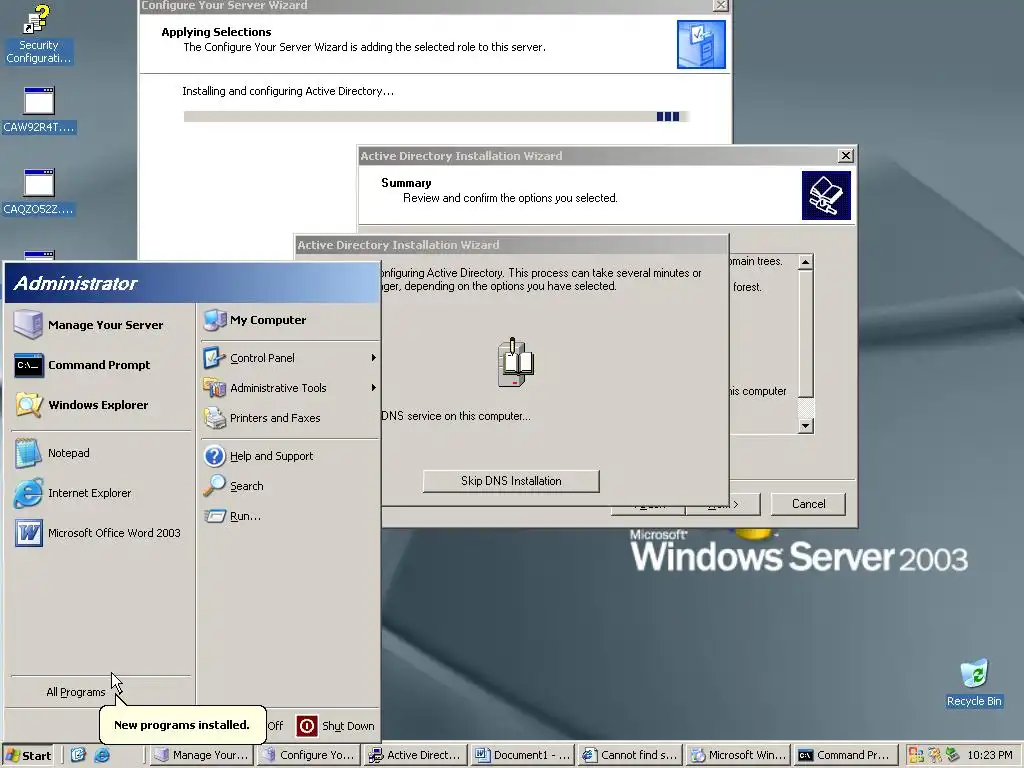Click the Configure Your Server checklist icon

coord(701,44)
